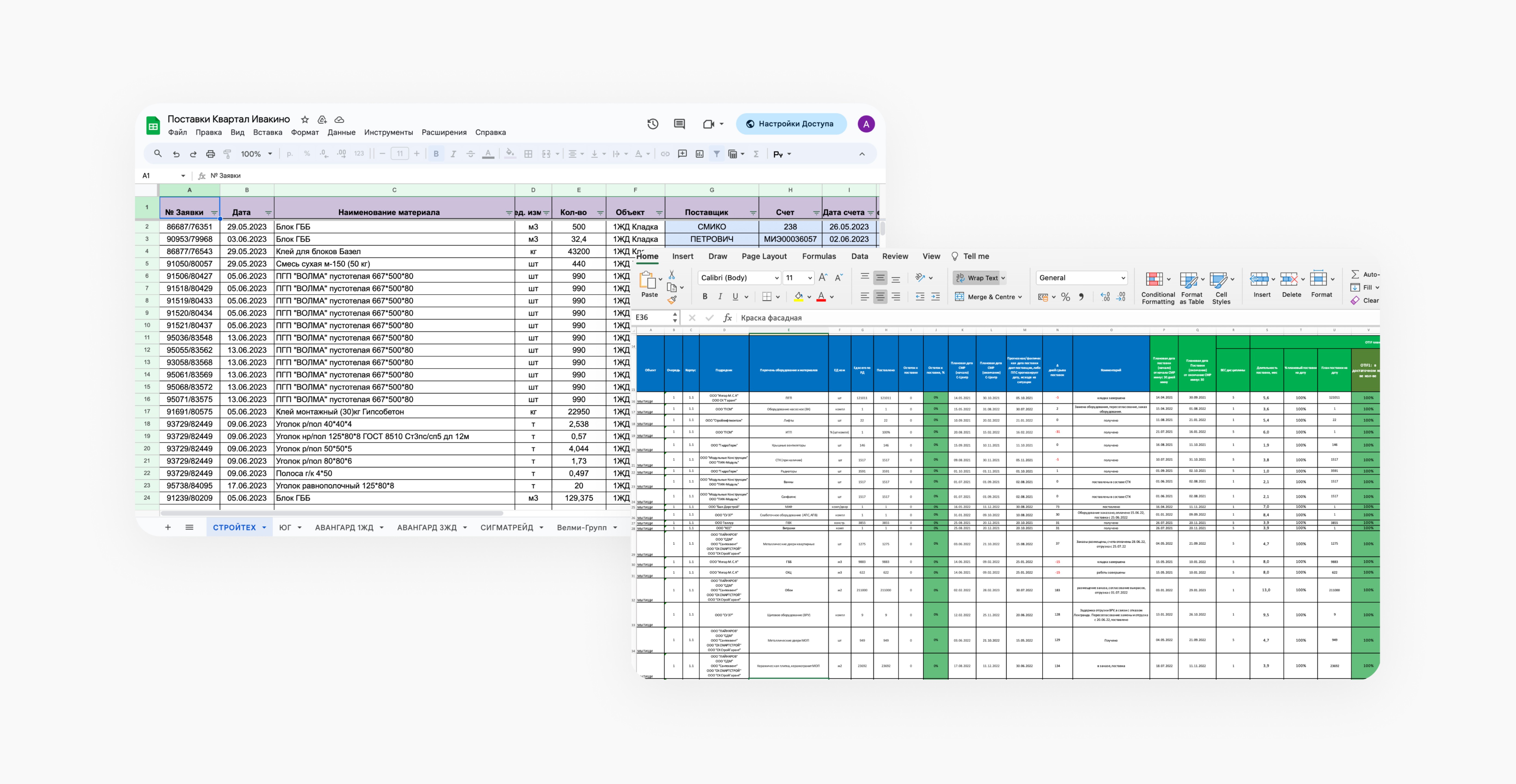Click the print icon in Sheets toolbar
Screen dimensions: 1516x784
point(210,154)
